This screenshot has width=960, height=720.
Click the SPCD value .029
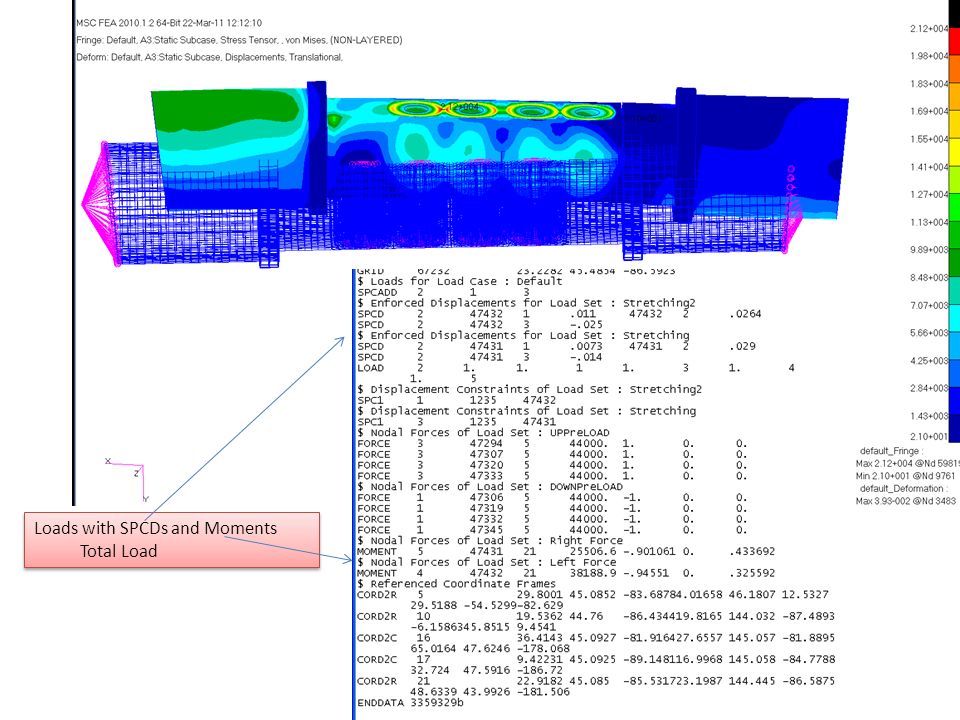click(x=742, y=347)
